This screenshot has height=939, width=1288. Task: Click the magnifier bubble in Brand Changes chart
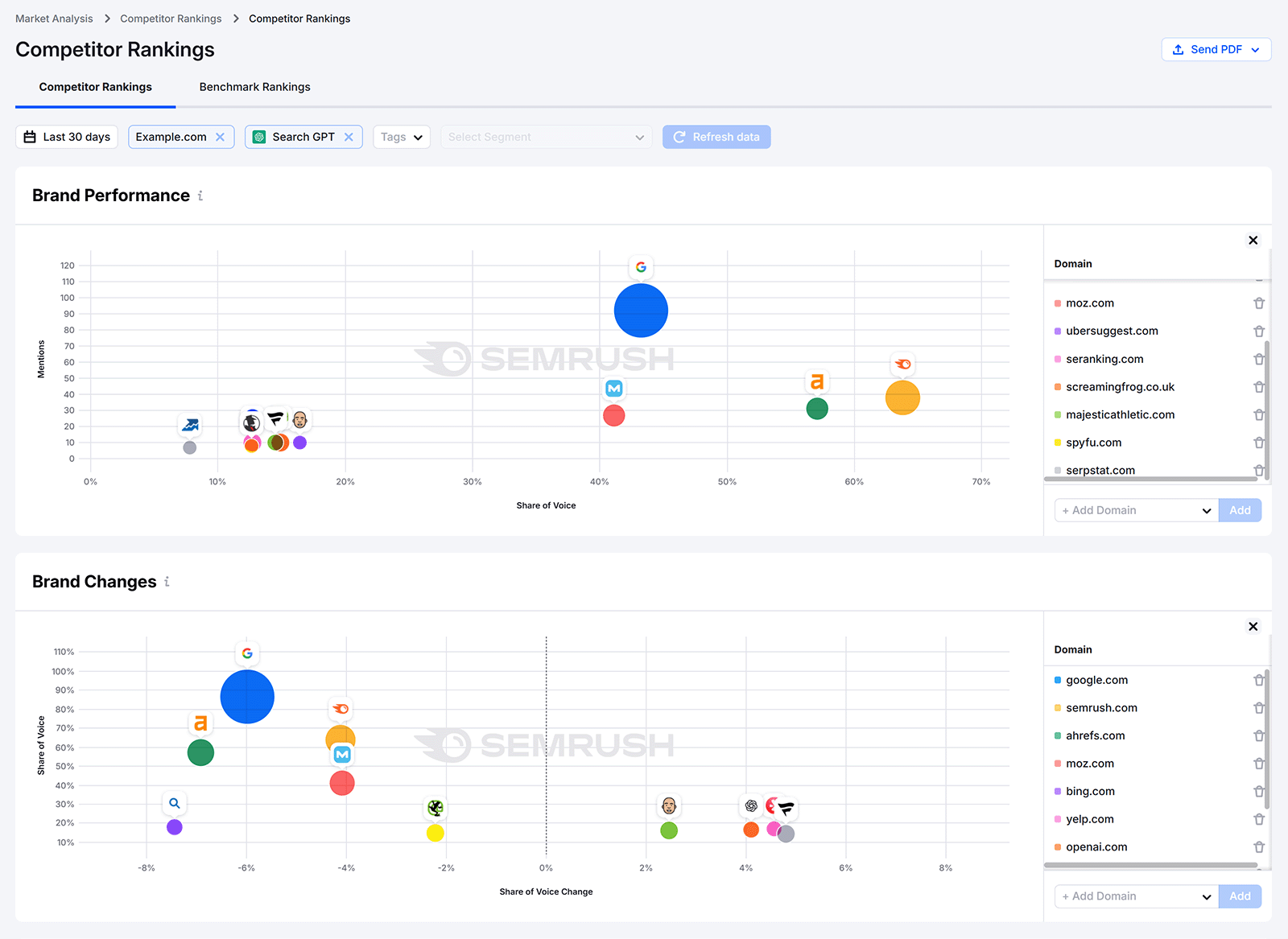pyautogui.click(x=175, y=826)
